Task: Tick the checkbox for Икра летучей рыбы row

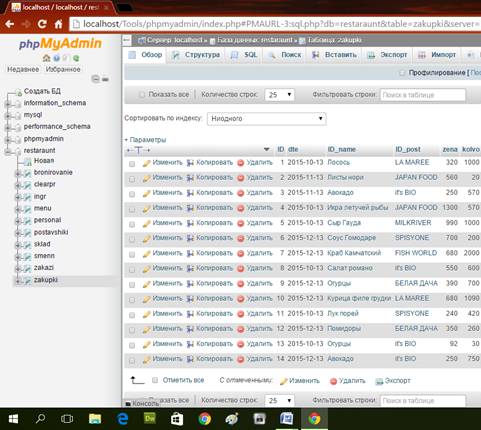Action: (x=132, y=209)
